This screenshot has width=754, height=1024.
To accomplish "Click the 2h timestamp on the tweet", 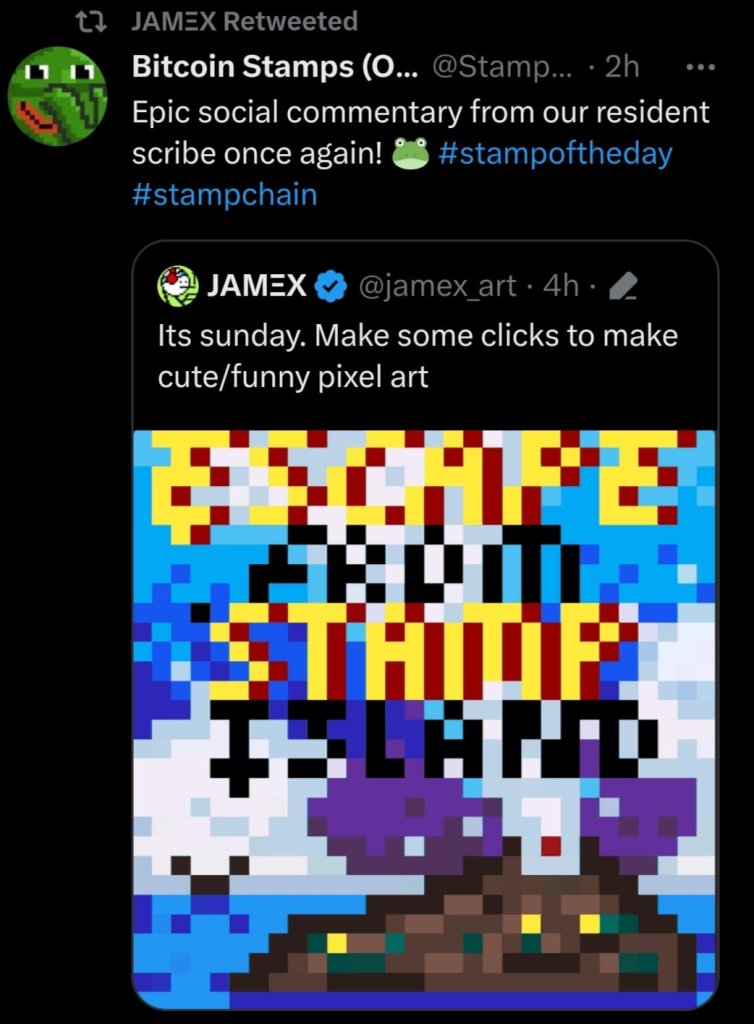I will [623, 68].
